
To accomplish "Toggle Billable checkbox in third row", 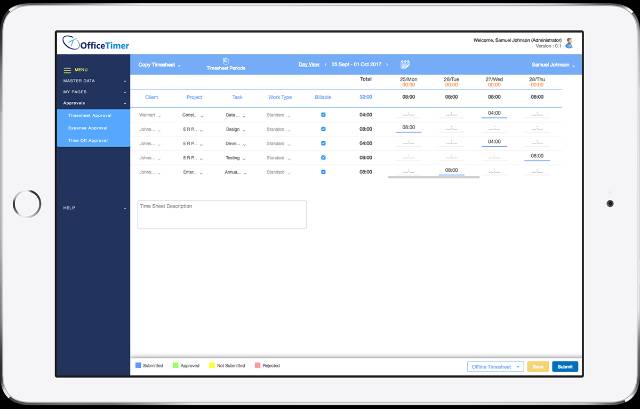I will point(323,143).
